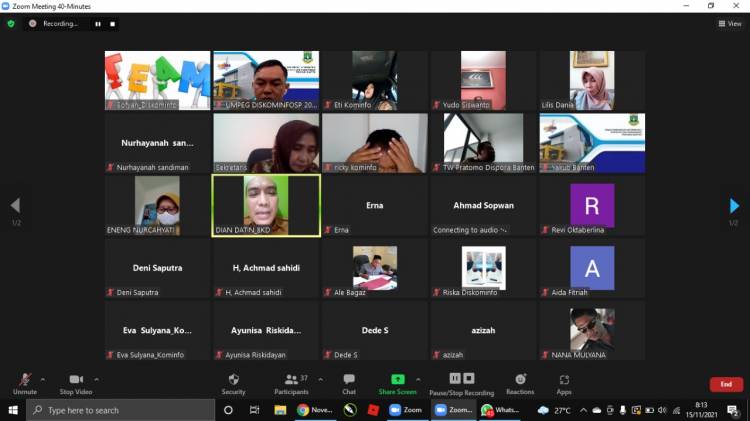Open the volume control in system tray
The image size is (750, 421).
click(x=662, y=410)
